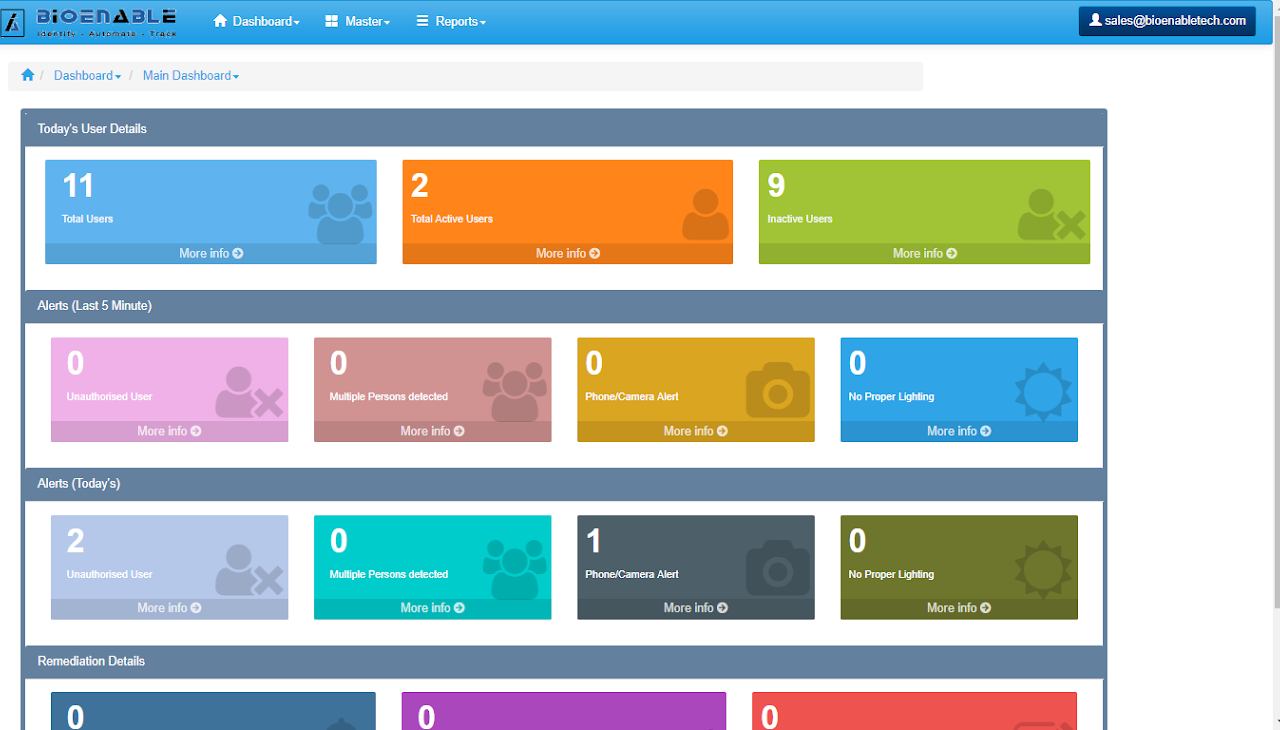This screenshot has width=1280, height=730.
Task: Click the '11' Total Users count
Action: [x=78, y=186]
